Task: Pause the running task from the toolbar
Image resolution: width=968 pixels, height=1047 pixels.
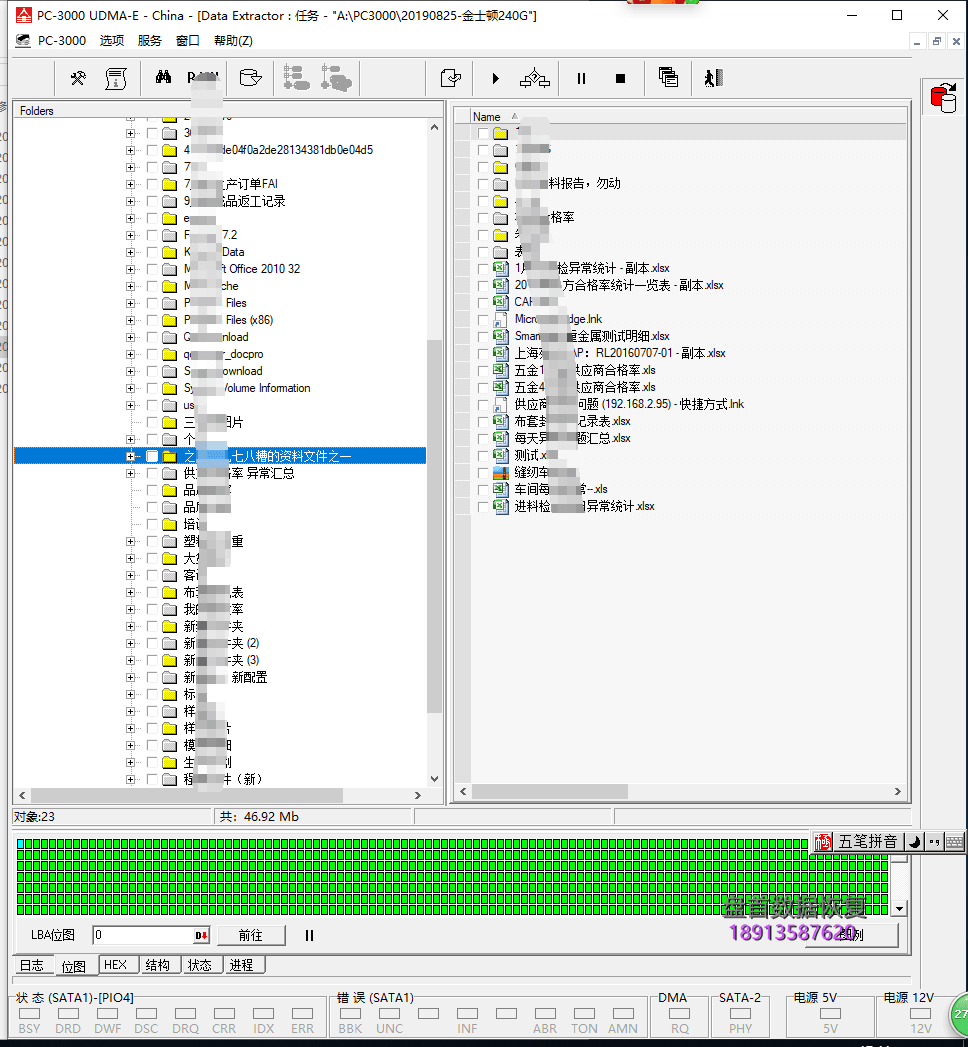Action: (581, 78)
